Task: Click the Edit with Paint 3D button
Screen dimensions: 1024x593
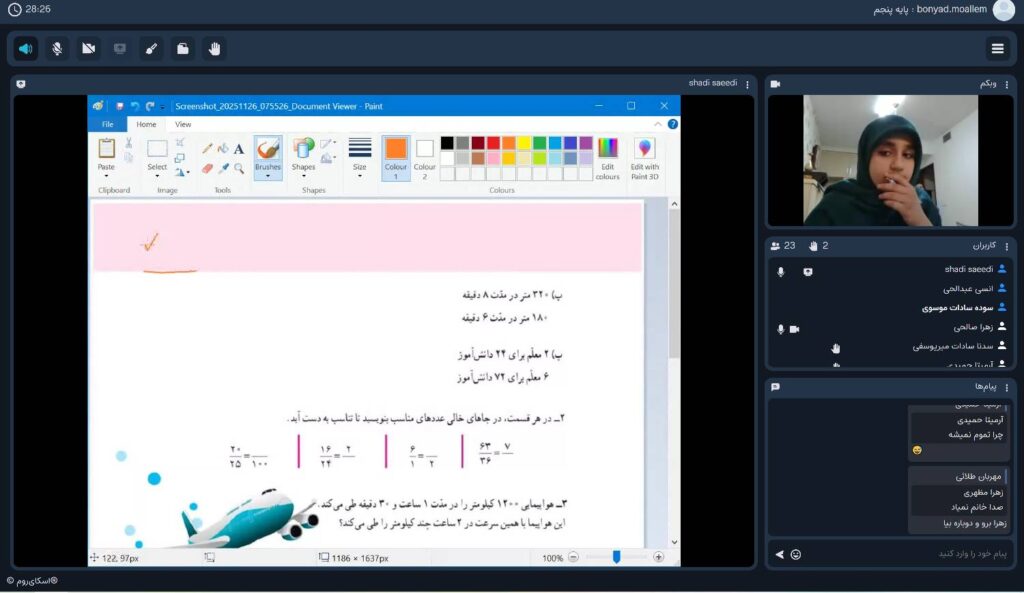Action: tap(645, 158)
